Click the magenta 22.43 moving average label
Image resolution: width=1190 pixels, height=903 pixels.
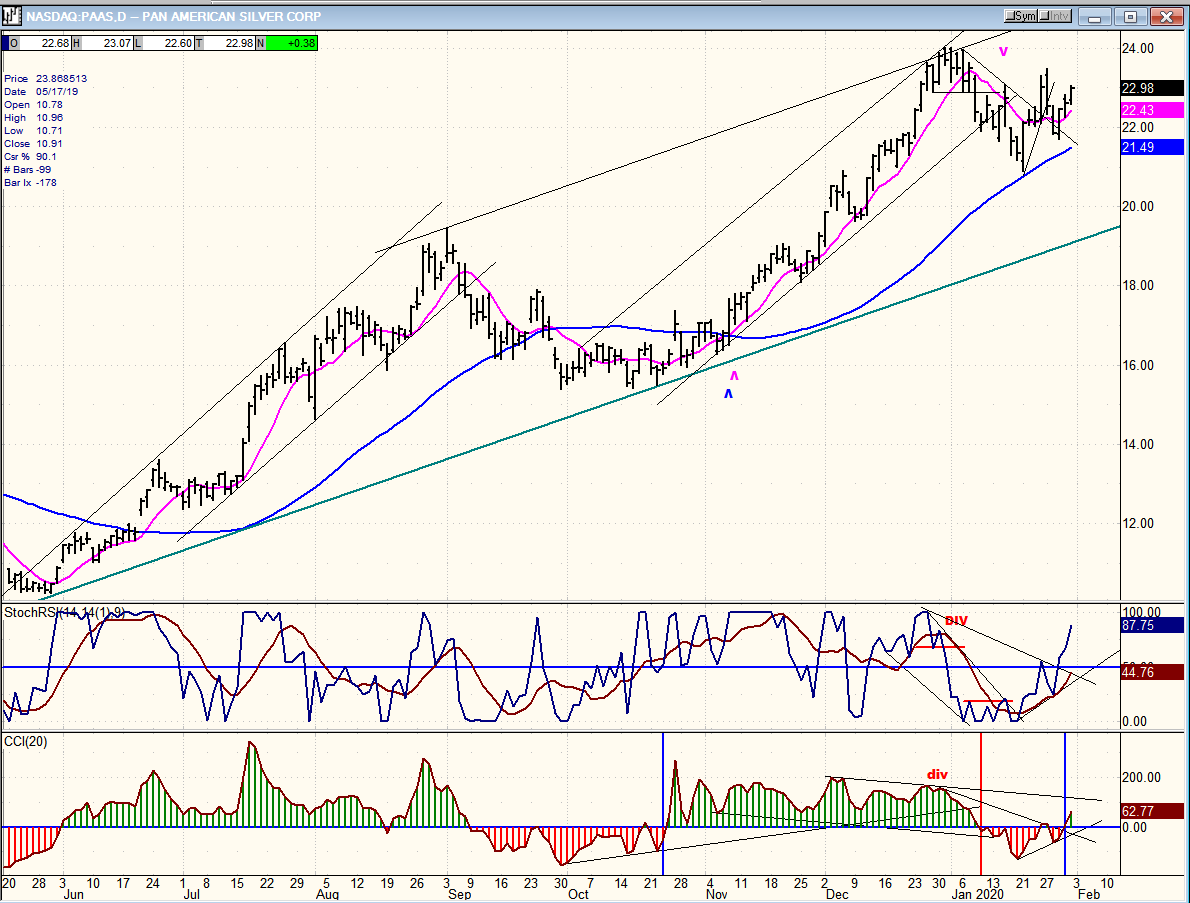(1151, 110)
